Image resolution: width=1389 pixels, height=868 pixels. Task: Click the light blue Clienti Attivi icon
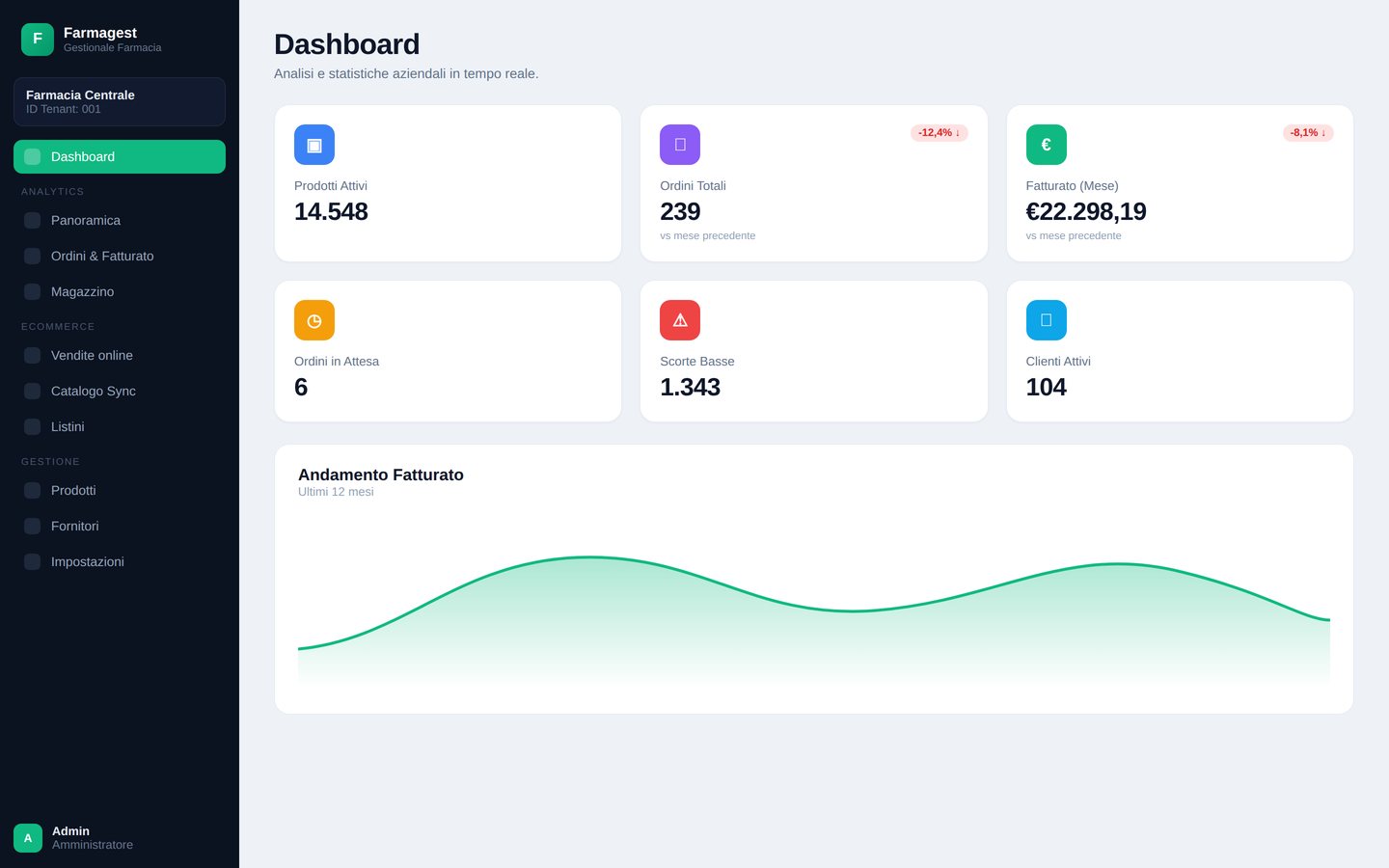coord(1047,320)
